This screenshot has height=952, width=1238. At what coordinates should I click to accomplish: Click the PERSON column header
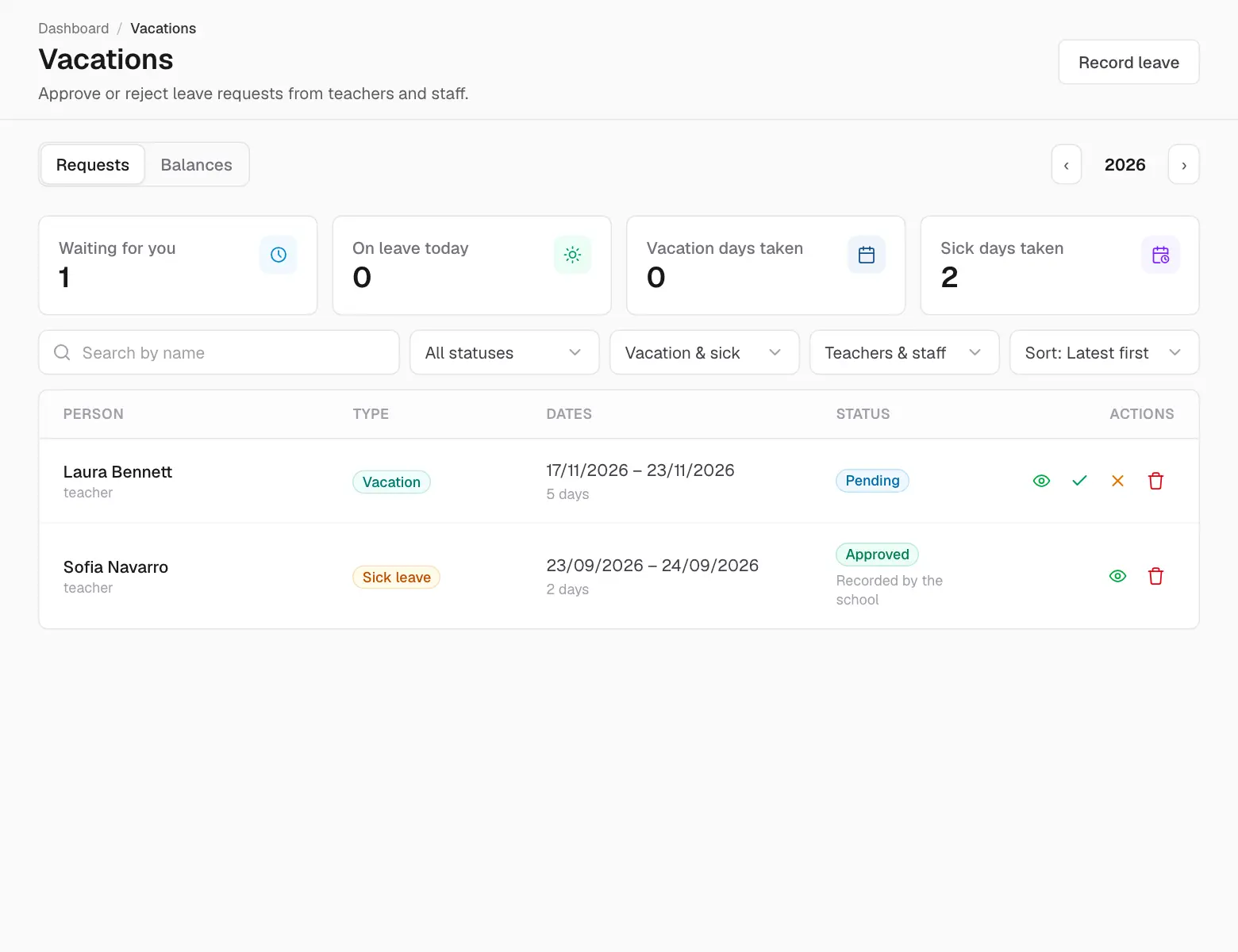pos(94,414)
